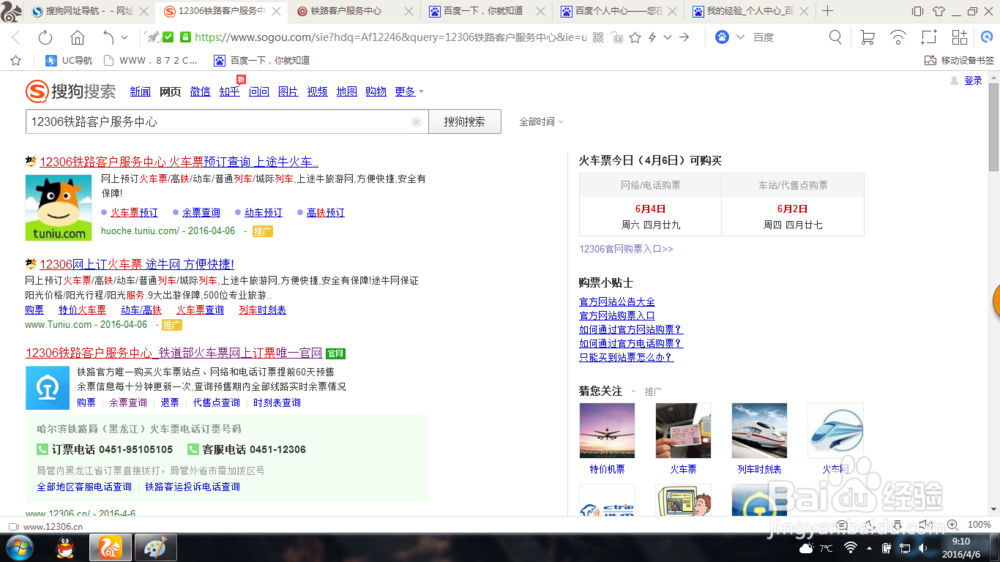The height and width of the screenshot is (562, 1000).
Task: Click the lightning speed mode icon
Action: [652, 38]
